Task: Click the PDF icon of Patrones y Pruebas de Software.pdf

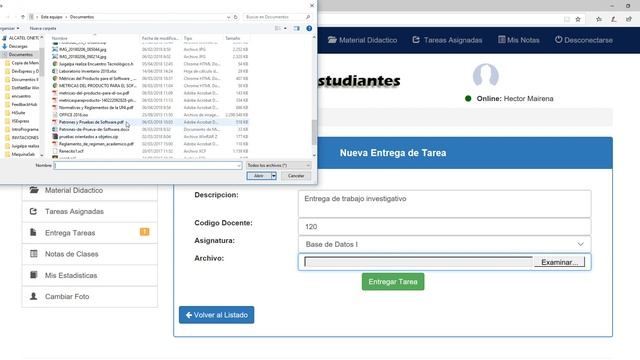Action: click(x=55, y=122)
